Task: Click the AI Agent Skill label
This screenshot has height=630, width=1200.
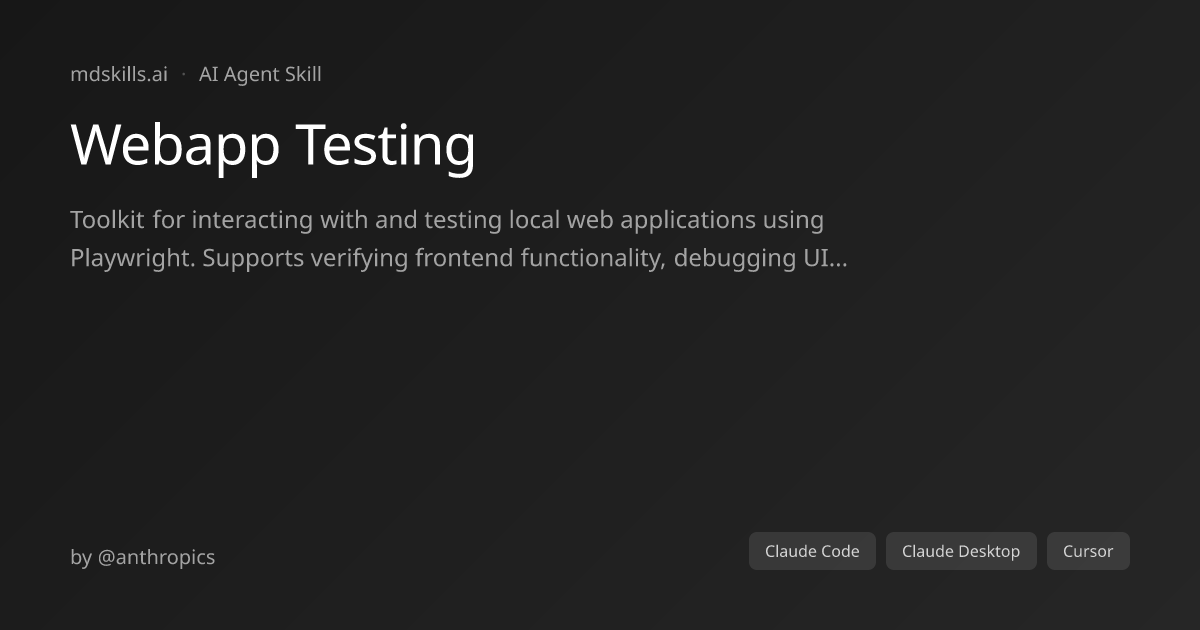Action: click(260, 74)
